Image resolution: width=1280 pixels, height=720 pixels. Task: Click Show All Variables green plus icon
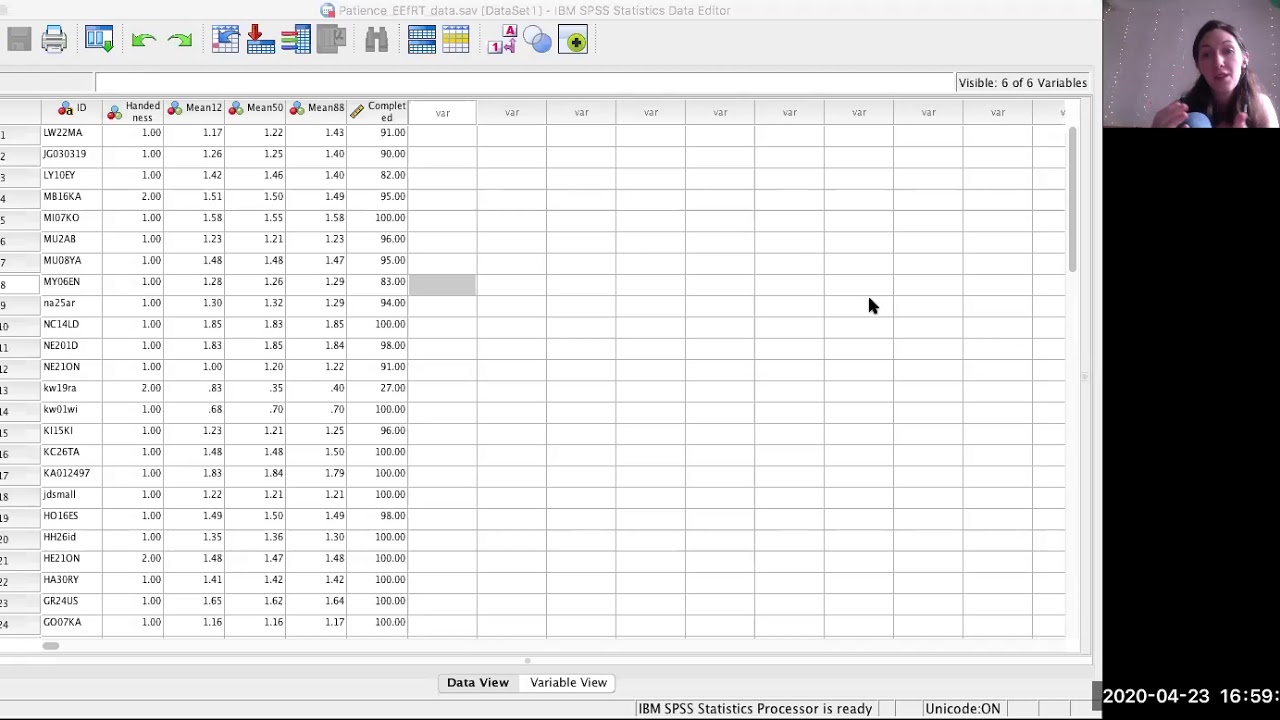point(573,40)
